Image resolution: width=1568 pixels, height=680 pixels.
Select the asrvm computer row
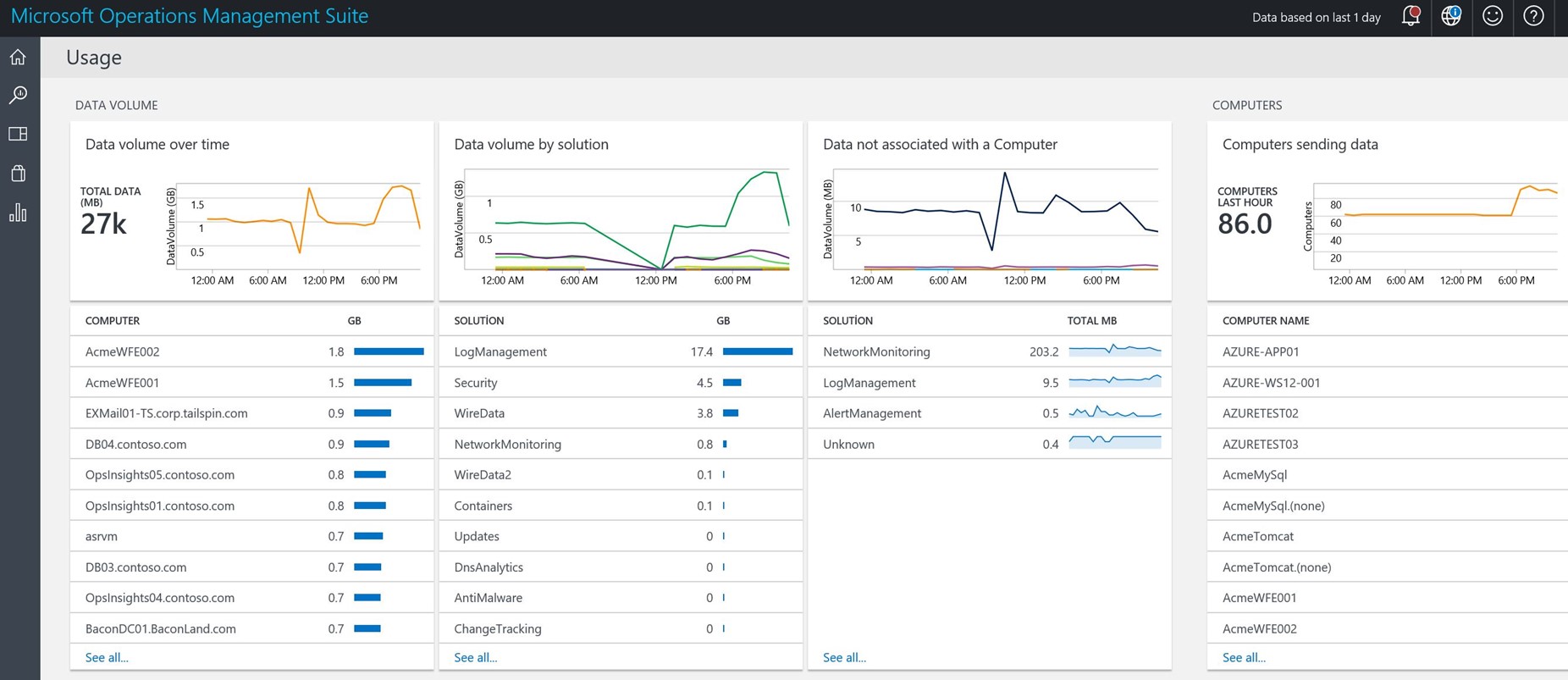[x=251, y=536]
